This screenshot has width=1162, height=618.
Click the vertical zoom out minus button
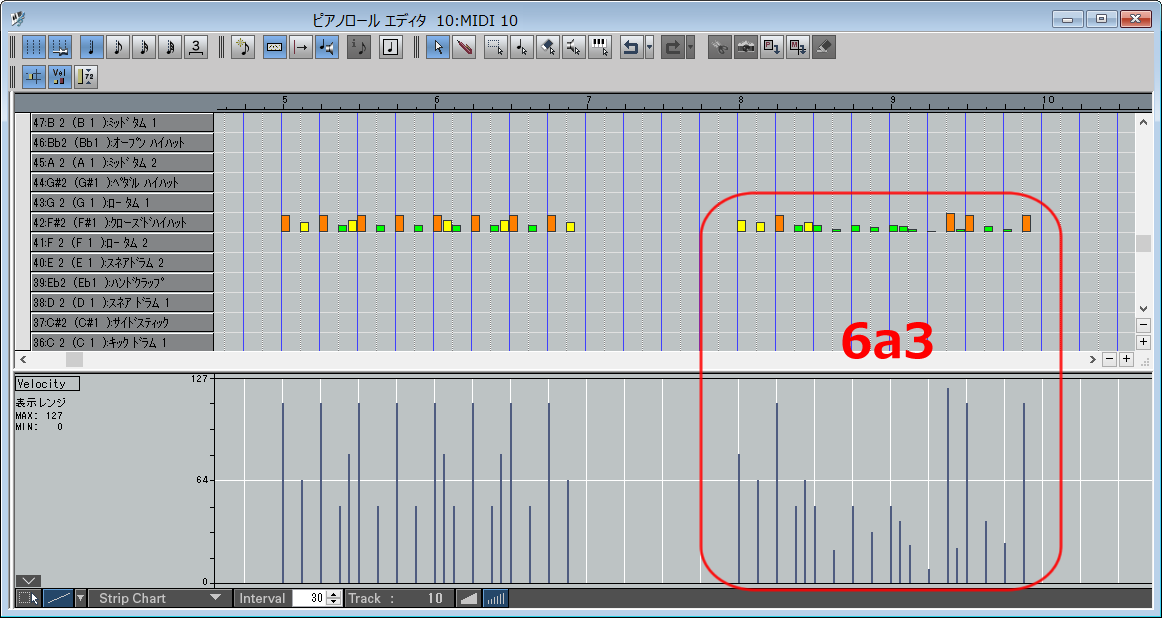point(1143,325)
